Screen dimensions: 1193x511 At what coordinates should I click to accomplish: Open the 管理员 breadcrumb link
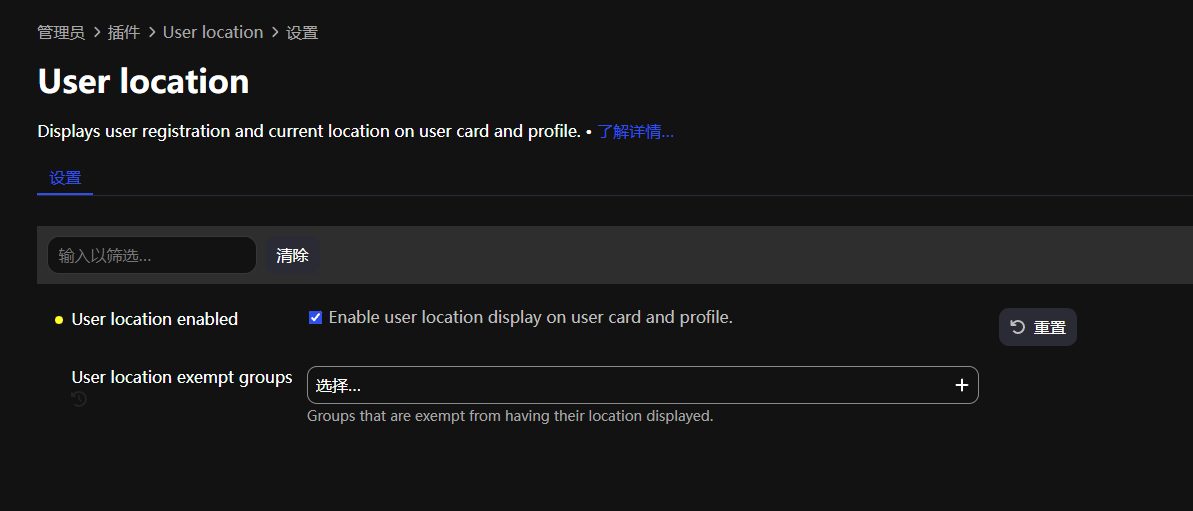61,33
